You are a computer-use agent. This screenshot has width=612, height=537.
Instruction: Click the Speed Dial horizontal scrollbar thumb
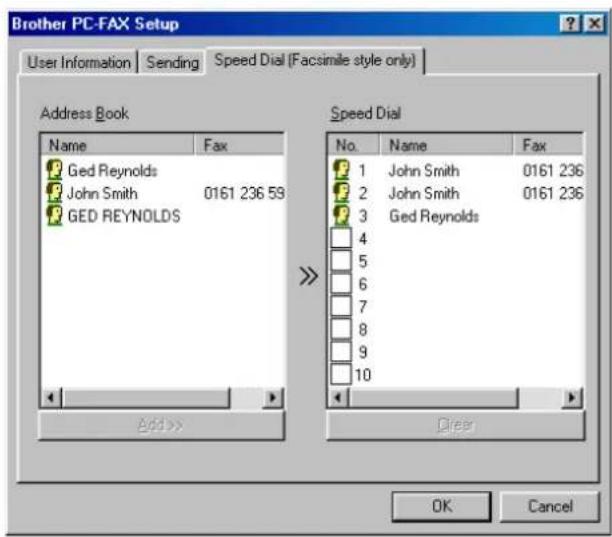[x=434, y=398]
